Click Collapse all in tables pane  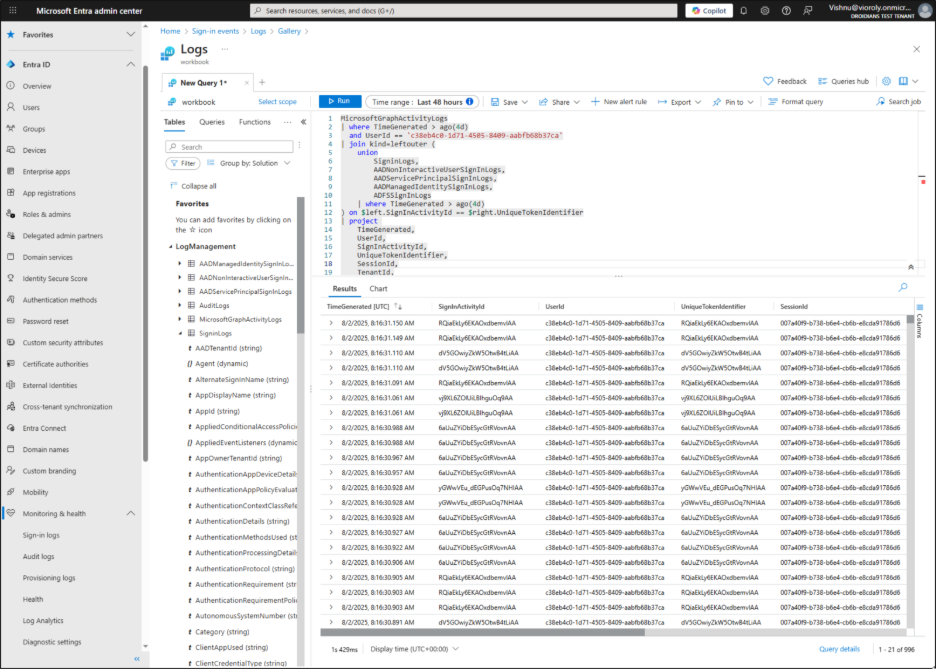[193, 186]
